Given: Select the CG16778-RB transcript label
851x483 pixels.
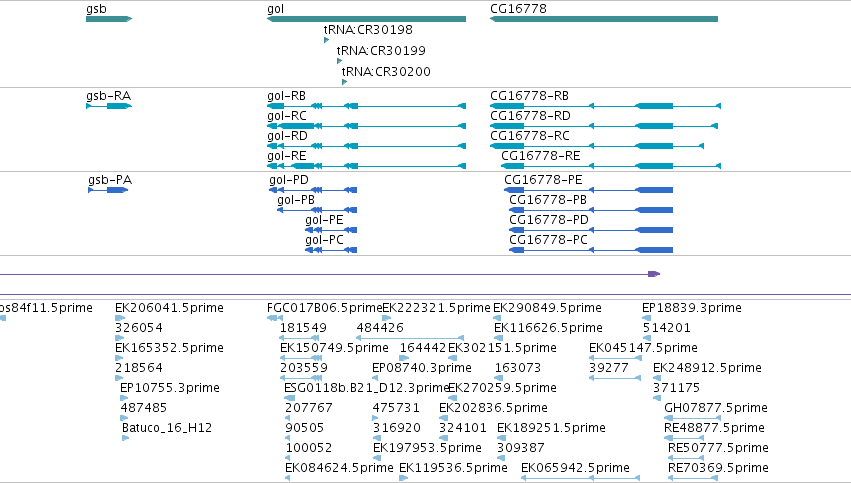Looking at the screenshot, I should [530, 96].
